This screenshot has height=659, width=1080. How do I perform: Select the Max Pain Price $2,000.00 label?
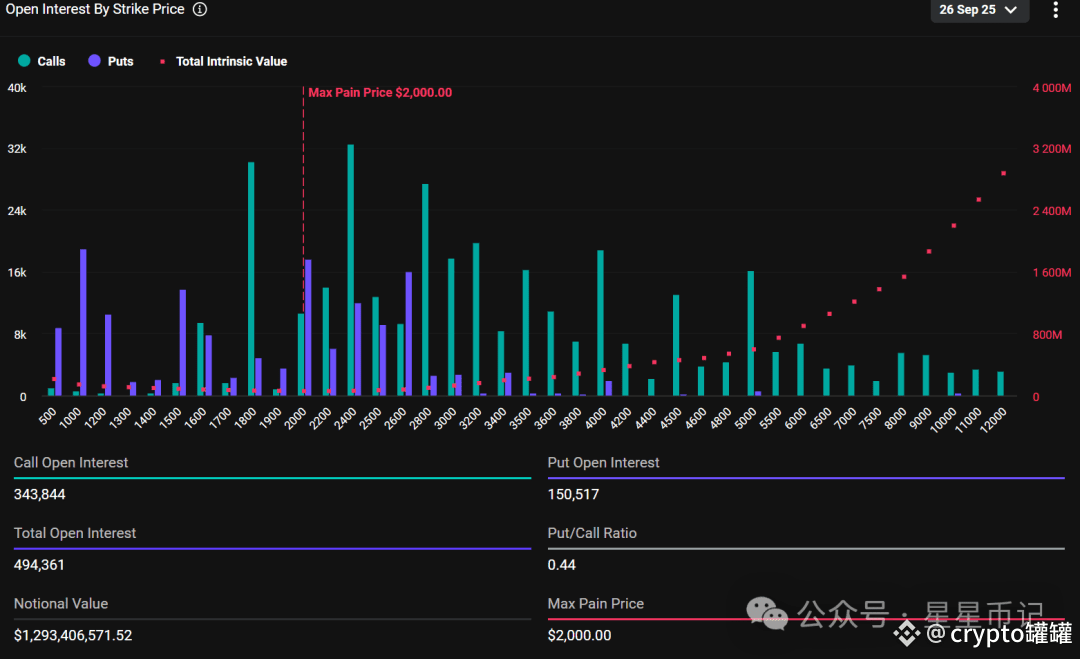coord(380,93)
